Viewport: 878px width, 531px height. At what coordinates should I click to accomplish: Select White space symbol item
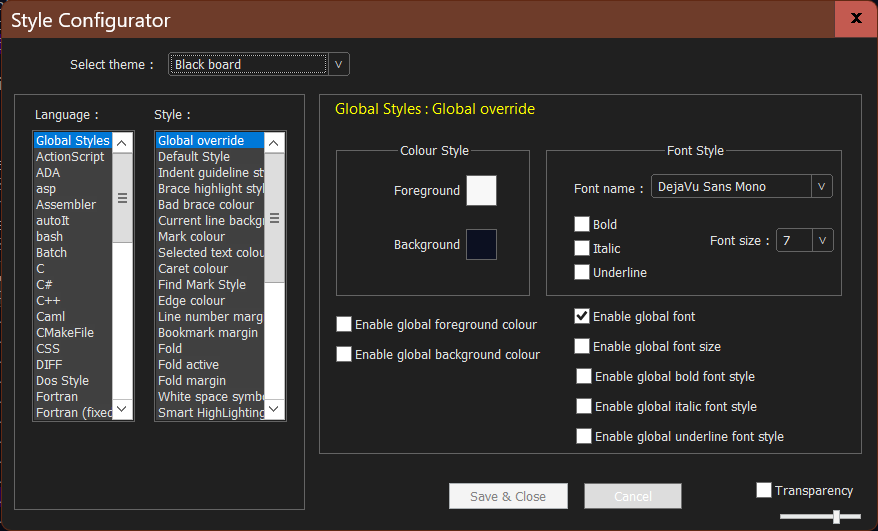point(209,397)
